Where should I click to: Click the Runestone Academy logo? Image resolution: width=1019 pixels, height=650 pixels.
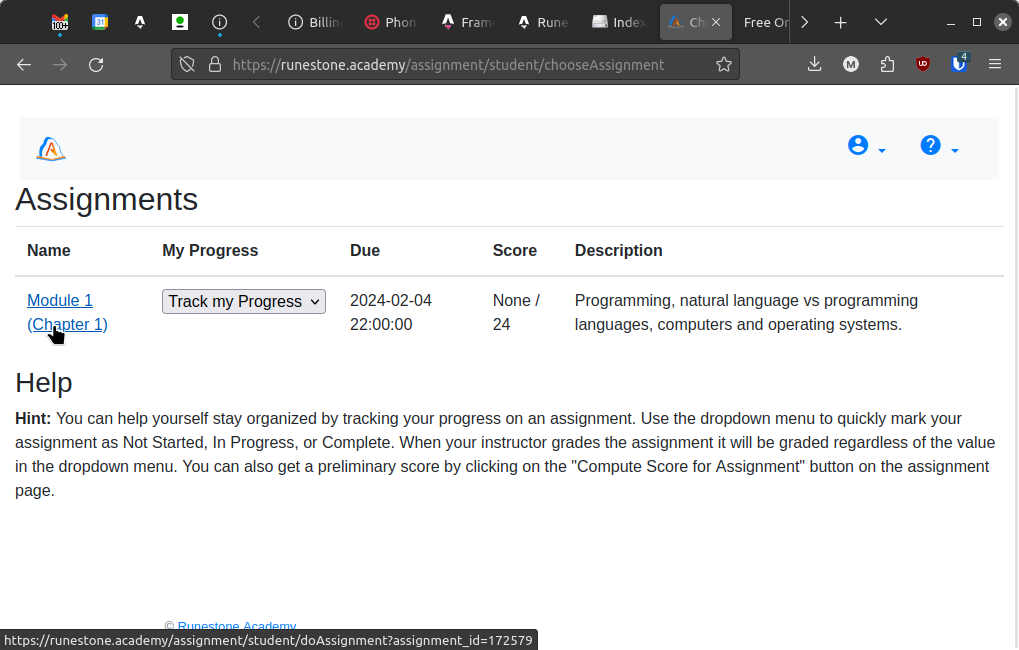point(50,148)
